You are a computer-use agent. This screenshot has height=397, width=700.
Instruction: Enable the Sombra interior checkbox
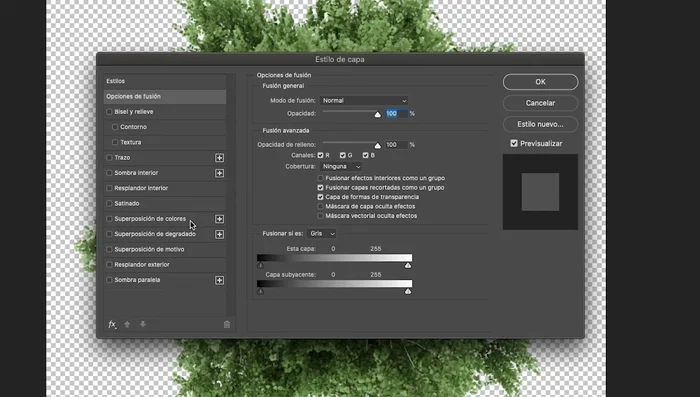[x=109, y=173]
